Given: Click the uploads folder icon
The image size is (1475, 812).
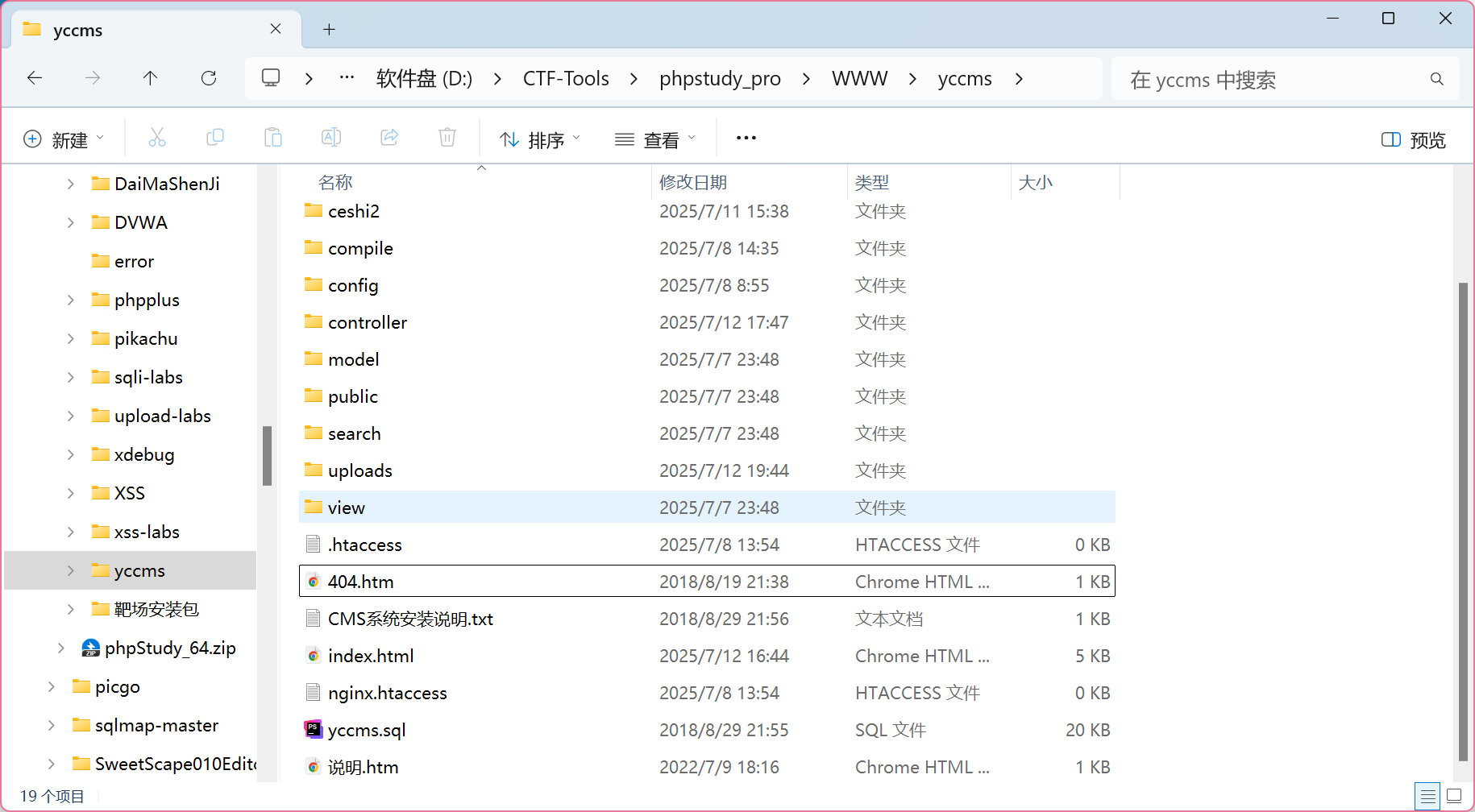Looking at the screenshot, I should pos(314,470).
